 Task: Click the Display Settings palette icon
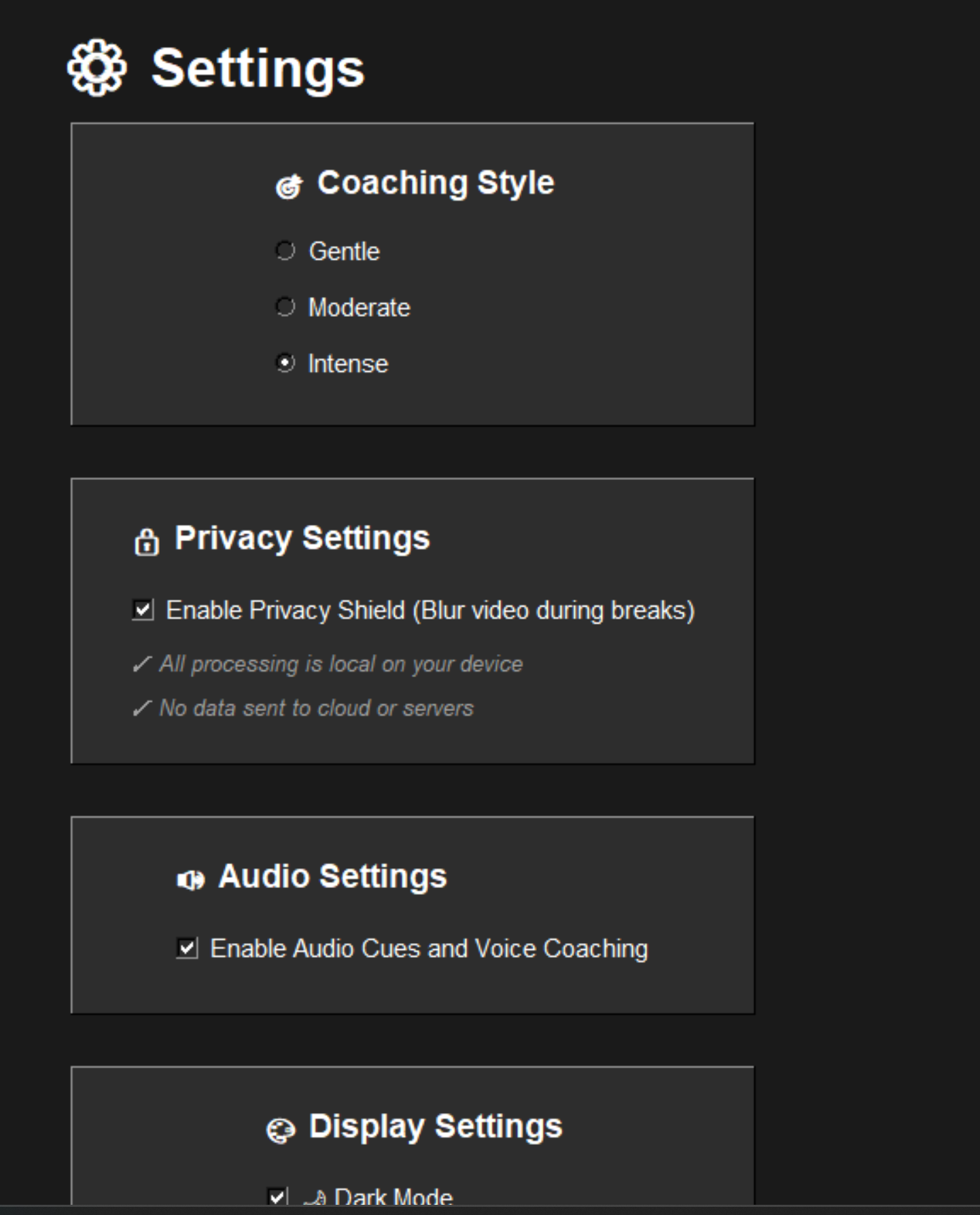[281, 1131]
